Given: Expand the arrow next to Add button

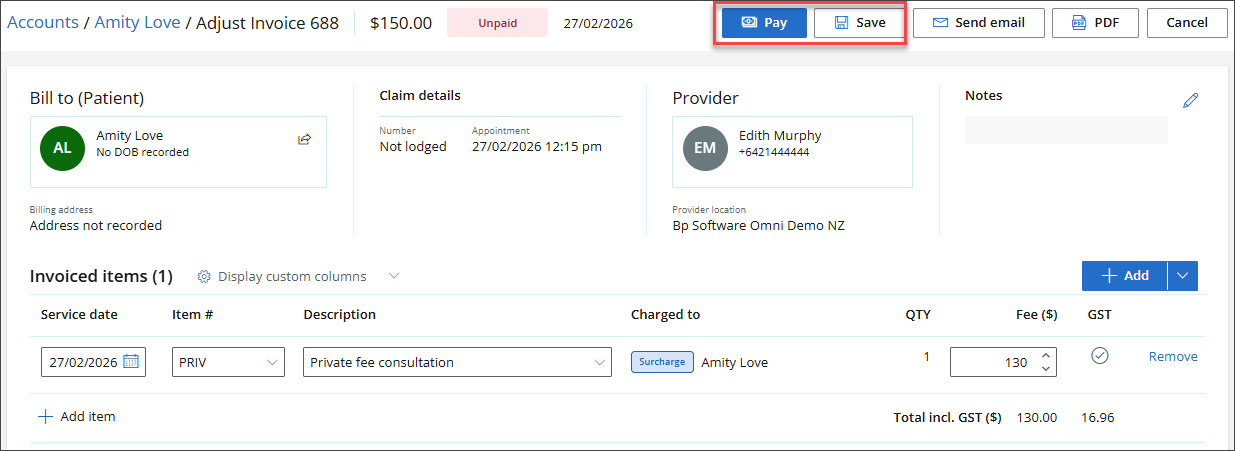Looking at the screenshot, I should 1182,276.
